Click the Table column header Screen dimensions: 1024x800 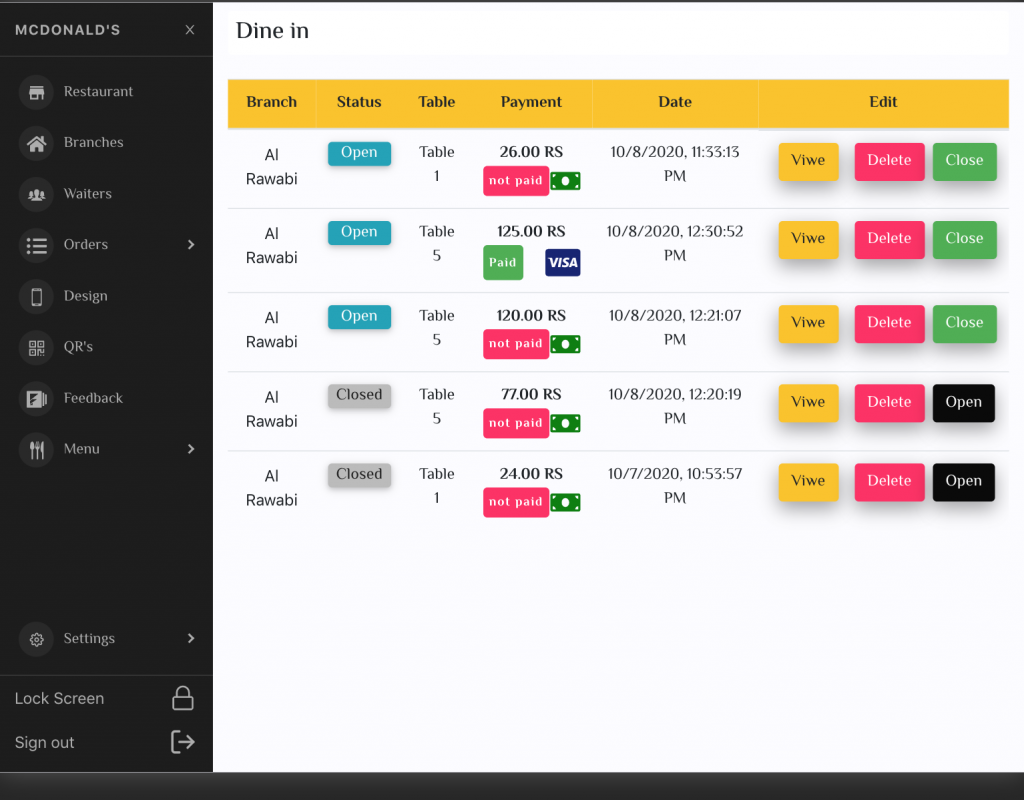tap(437, 103)
